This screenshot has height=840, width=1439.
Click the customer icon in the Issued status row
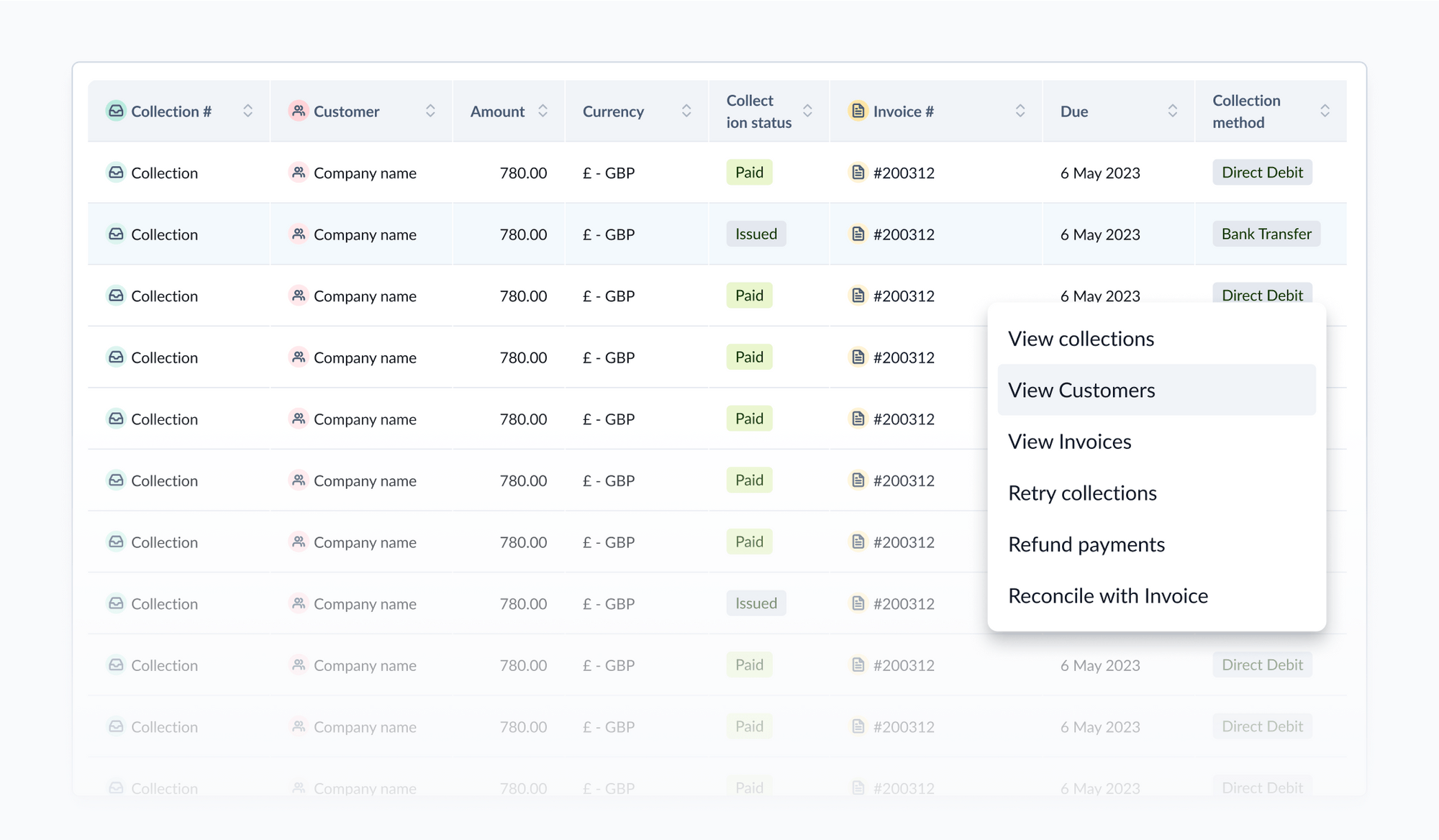(x=298, y=234)
